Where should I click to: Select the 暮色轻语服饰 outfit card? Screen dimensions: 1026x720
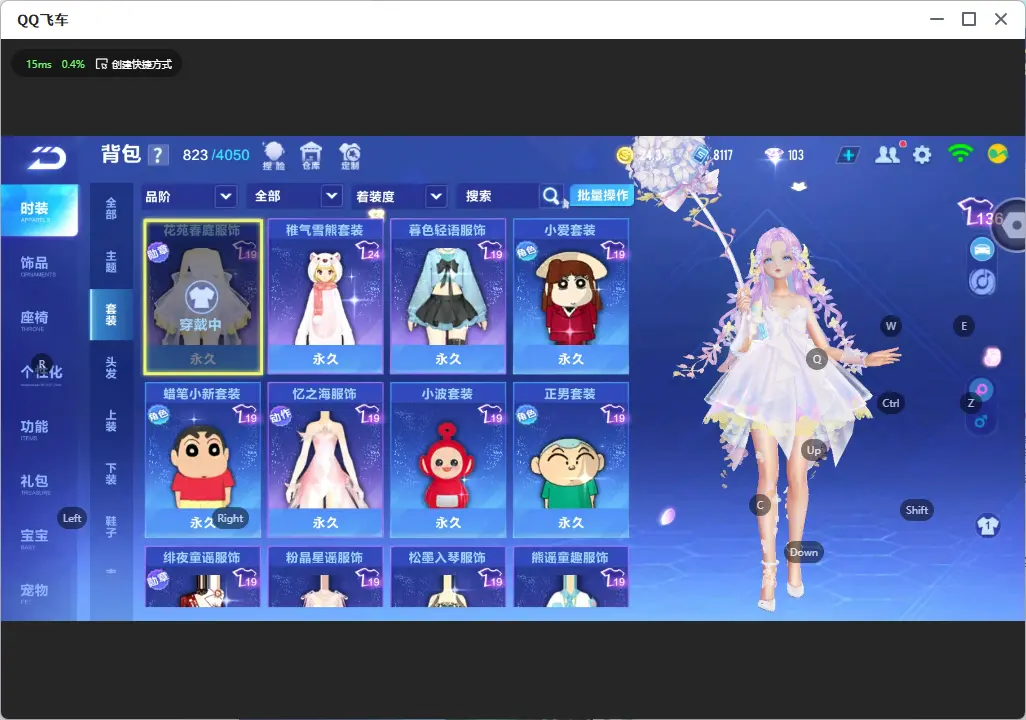[x=448, y=297]
